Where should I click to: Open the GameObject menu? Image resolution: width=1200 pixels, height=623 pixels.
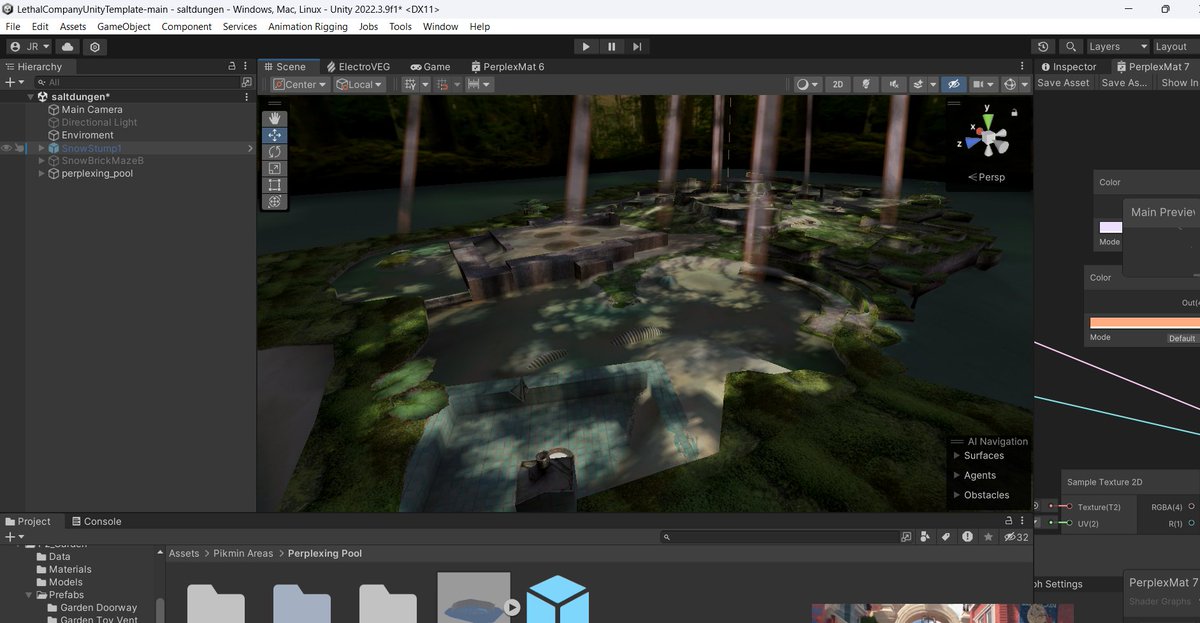(x=124, y=26)
